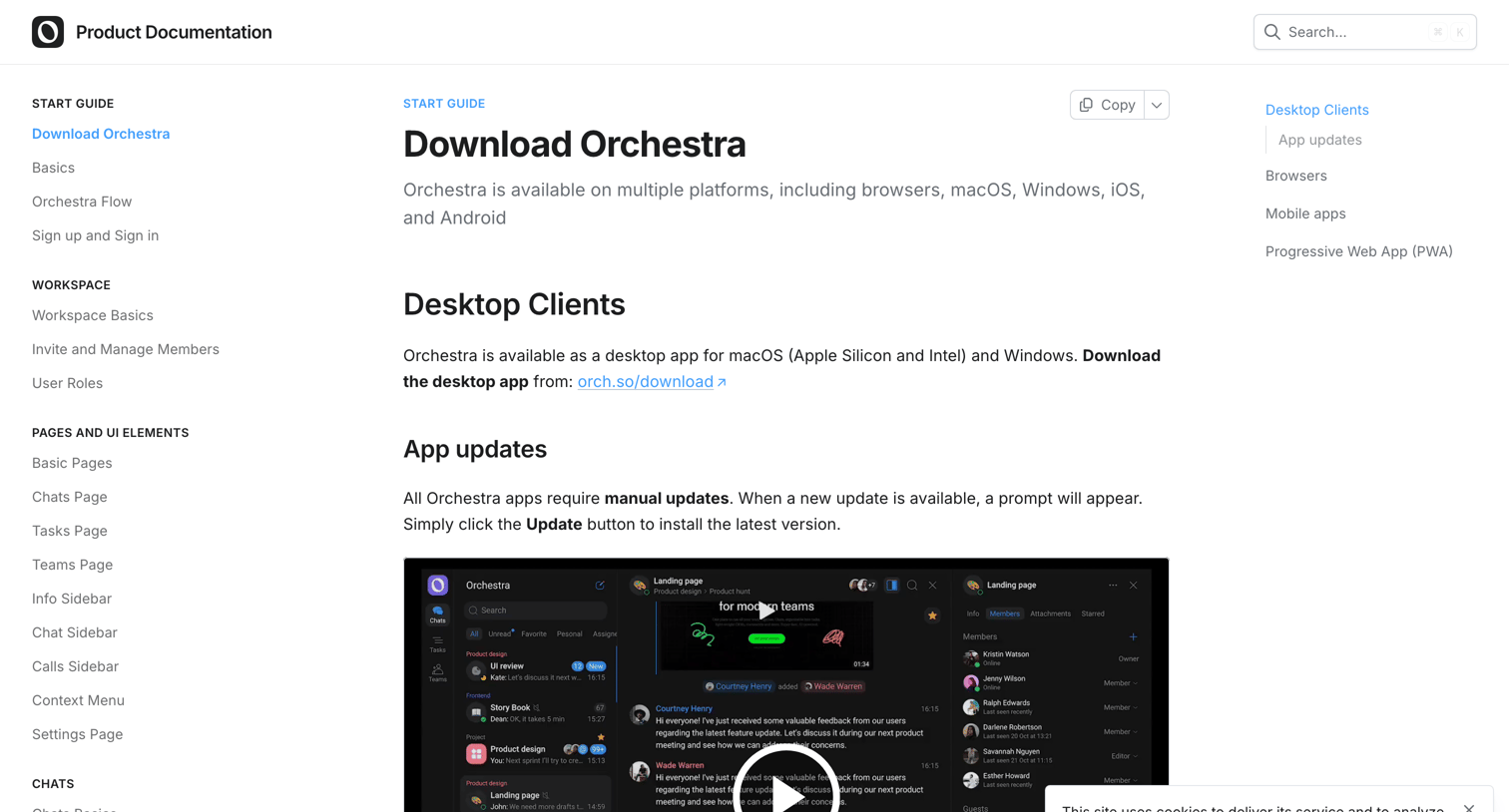
Task: Open Tasks Page doc
Action: point(70,531)
